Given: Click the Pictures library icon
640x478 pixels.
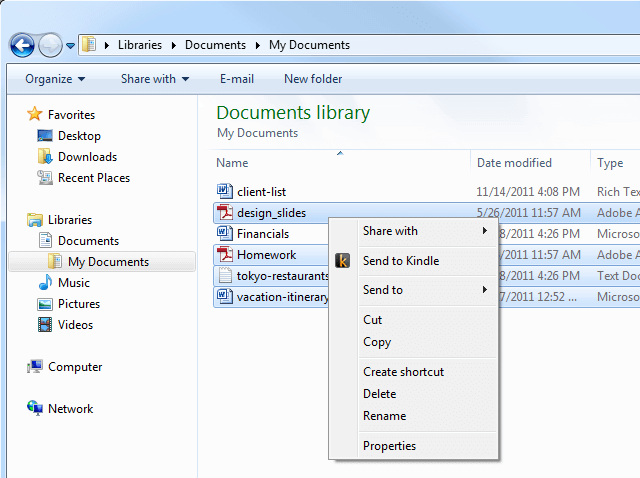Looking at the screenshot, I should click(45, 304).
